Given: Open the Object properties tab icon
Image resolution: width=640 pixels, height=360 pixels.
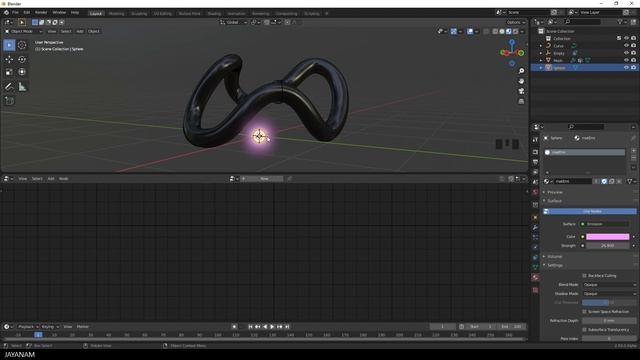Looking at the screenshot, I should (x=536, y=217).
